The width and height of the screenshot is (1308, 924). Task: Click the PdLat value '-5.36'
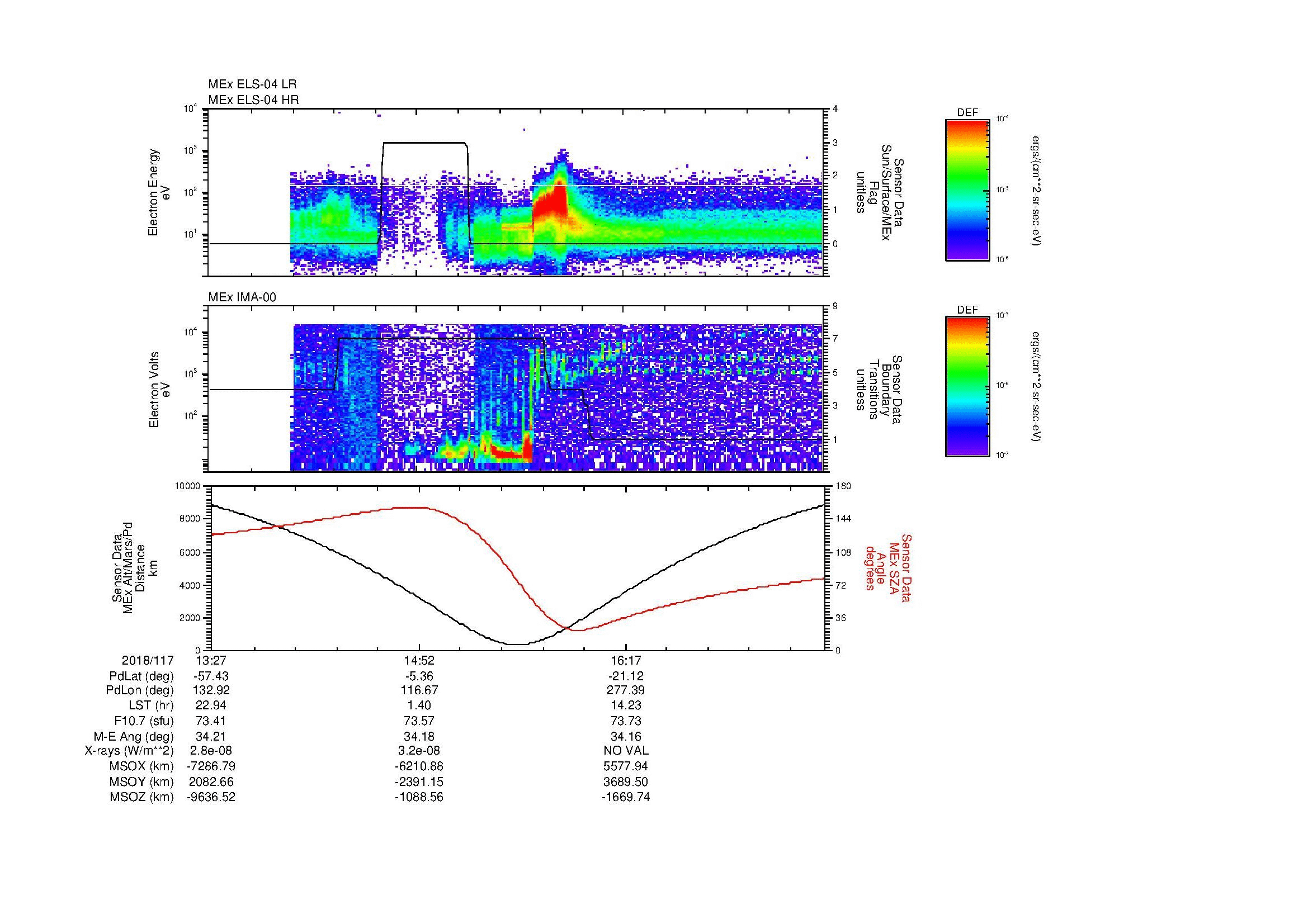pos(419,676)
